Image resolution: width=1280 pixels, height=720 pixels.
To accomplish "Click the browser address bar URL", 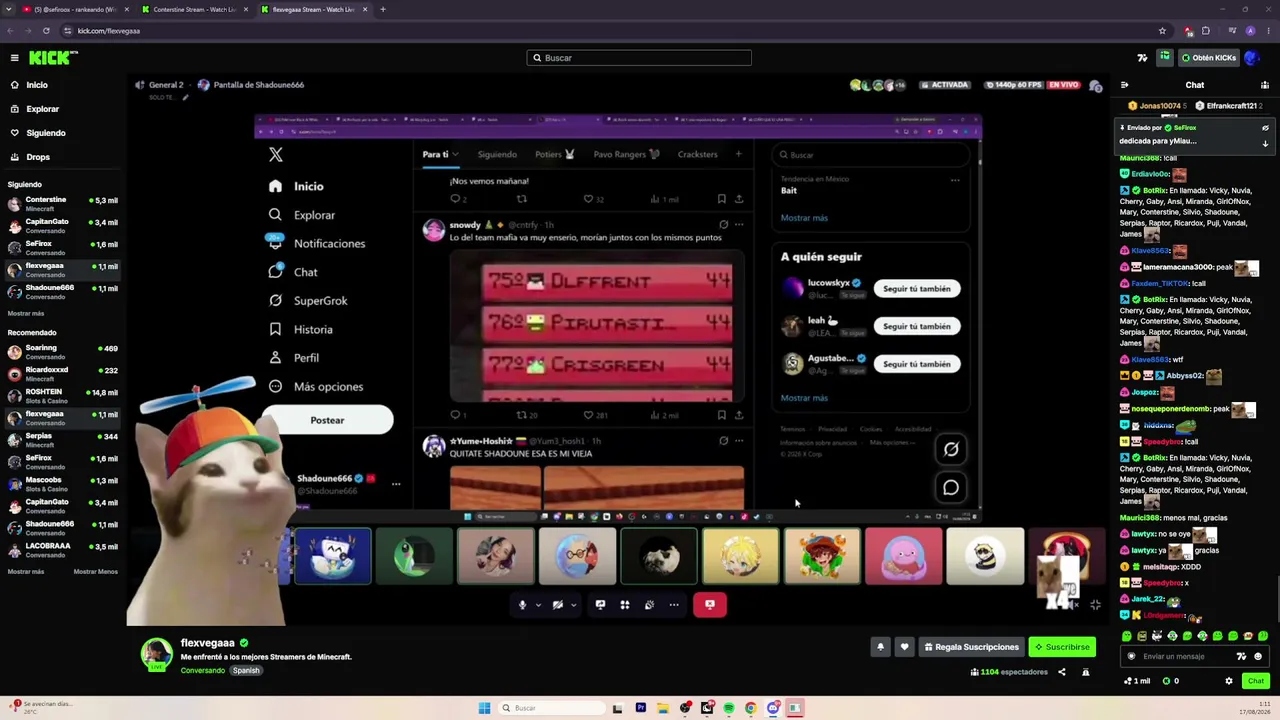I will [109, 31].
